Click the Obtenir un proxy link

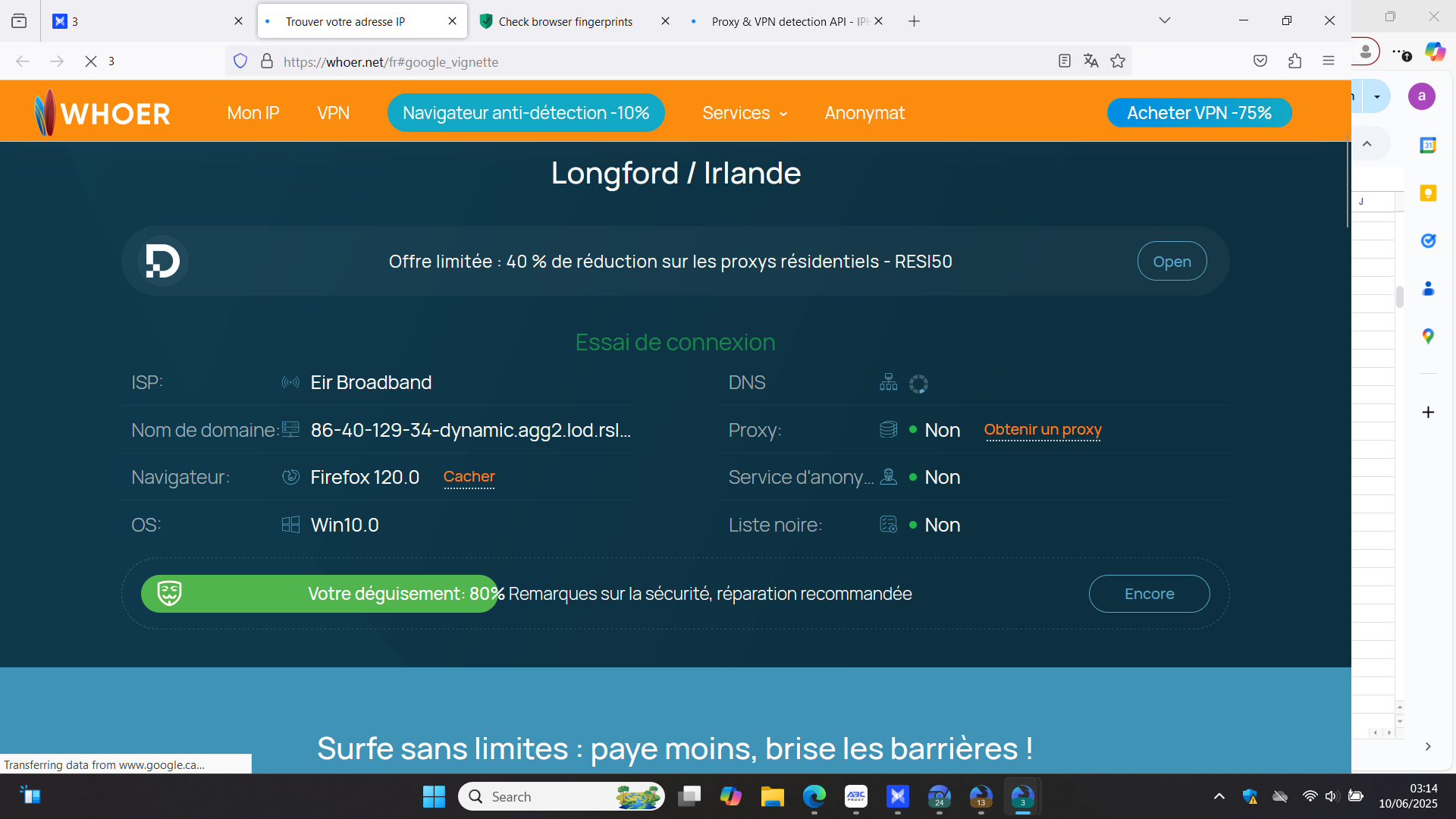(1042, 430)
